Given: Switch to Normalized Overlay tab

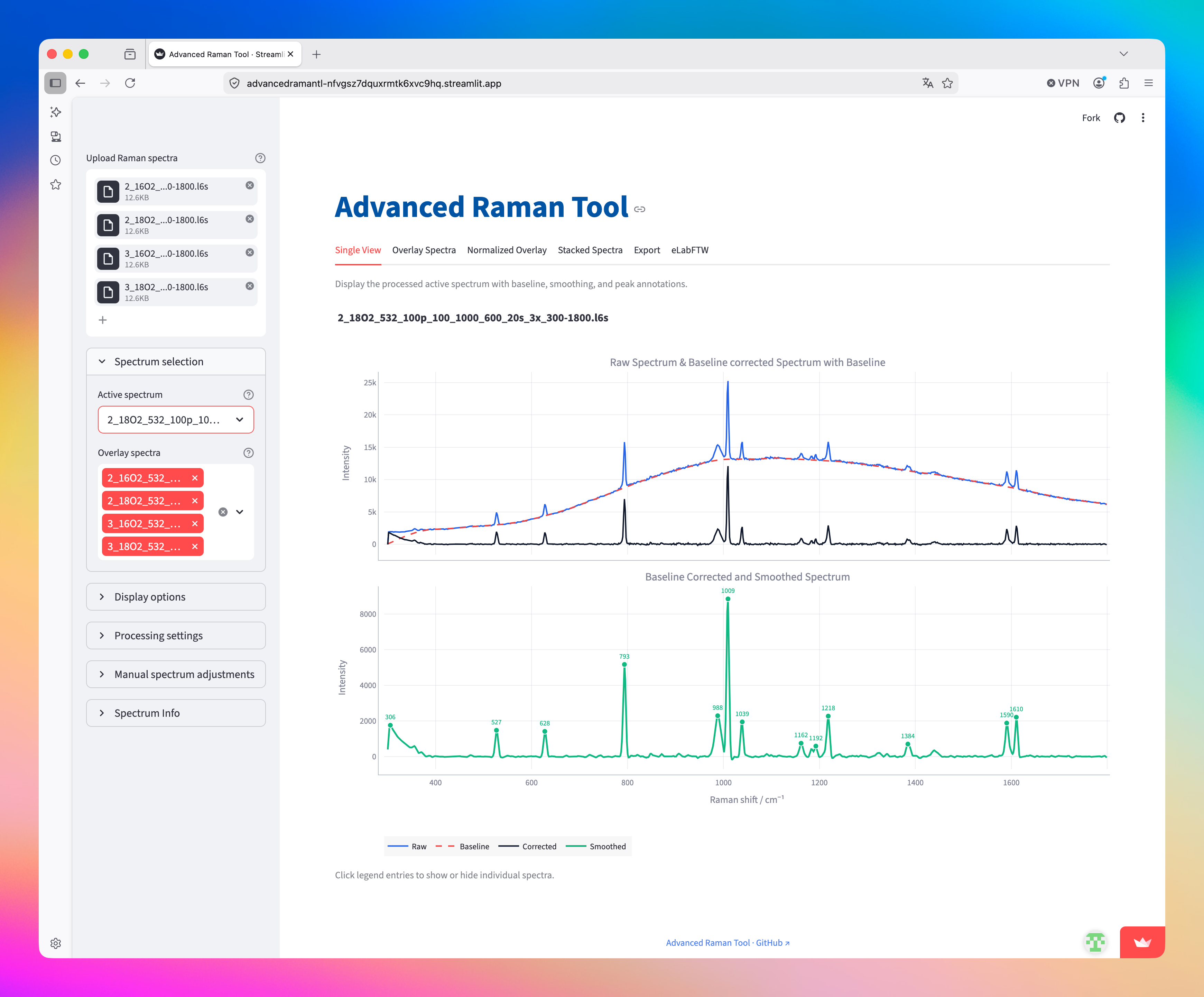Looking at the screenshot, I should pos(507,250).
